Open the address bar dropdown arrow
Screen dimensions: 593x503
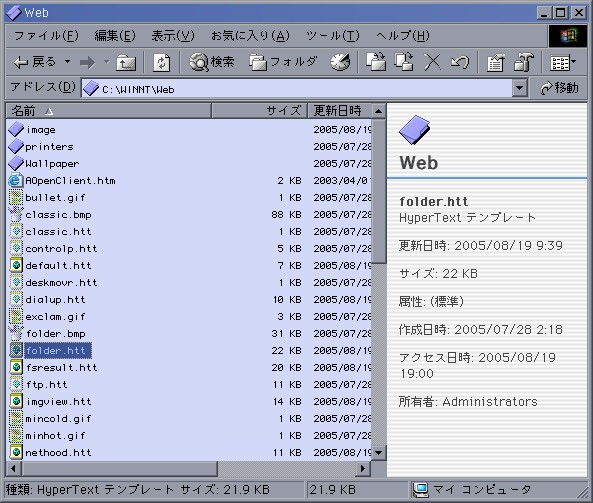point(520,88)
